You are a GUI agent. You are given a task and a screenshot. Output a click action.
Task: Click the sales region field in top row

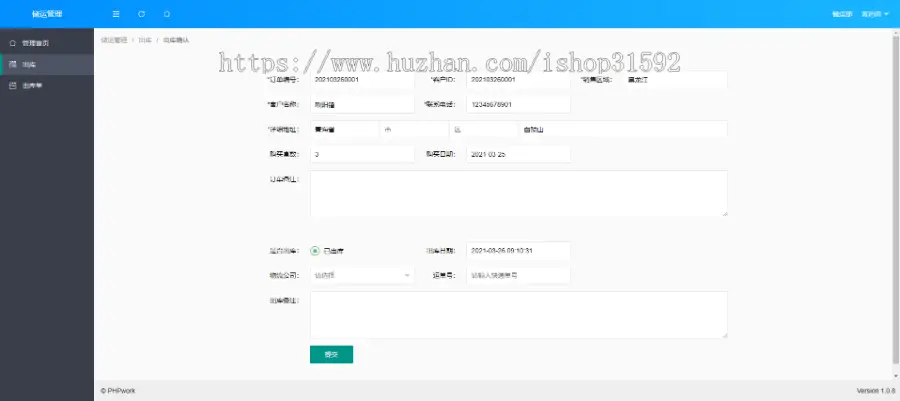click(x=675, y=80)
